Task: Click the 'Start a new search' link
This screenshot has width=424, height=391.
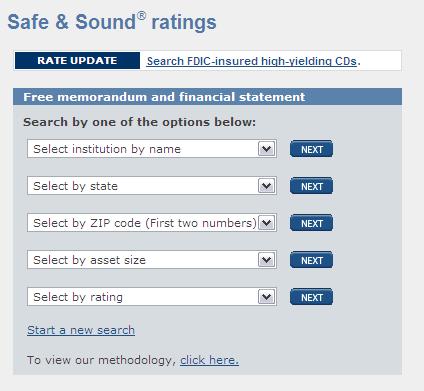Action: click(x=81, y=330)
